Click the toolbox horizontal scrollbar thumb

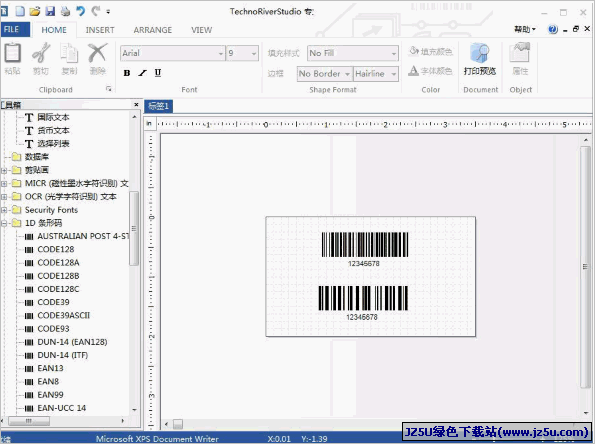pos(29,421)
